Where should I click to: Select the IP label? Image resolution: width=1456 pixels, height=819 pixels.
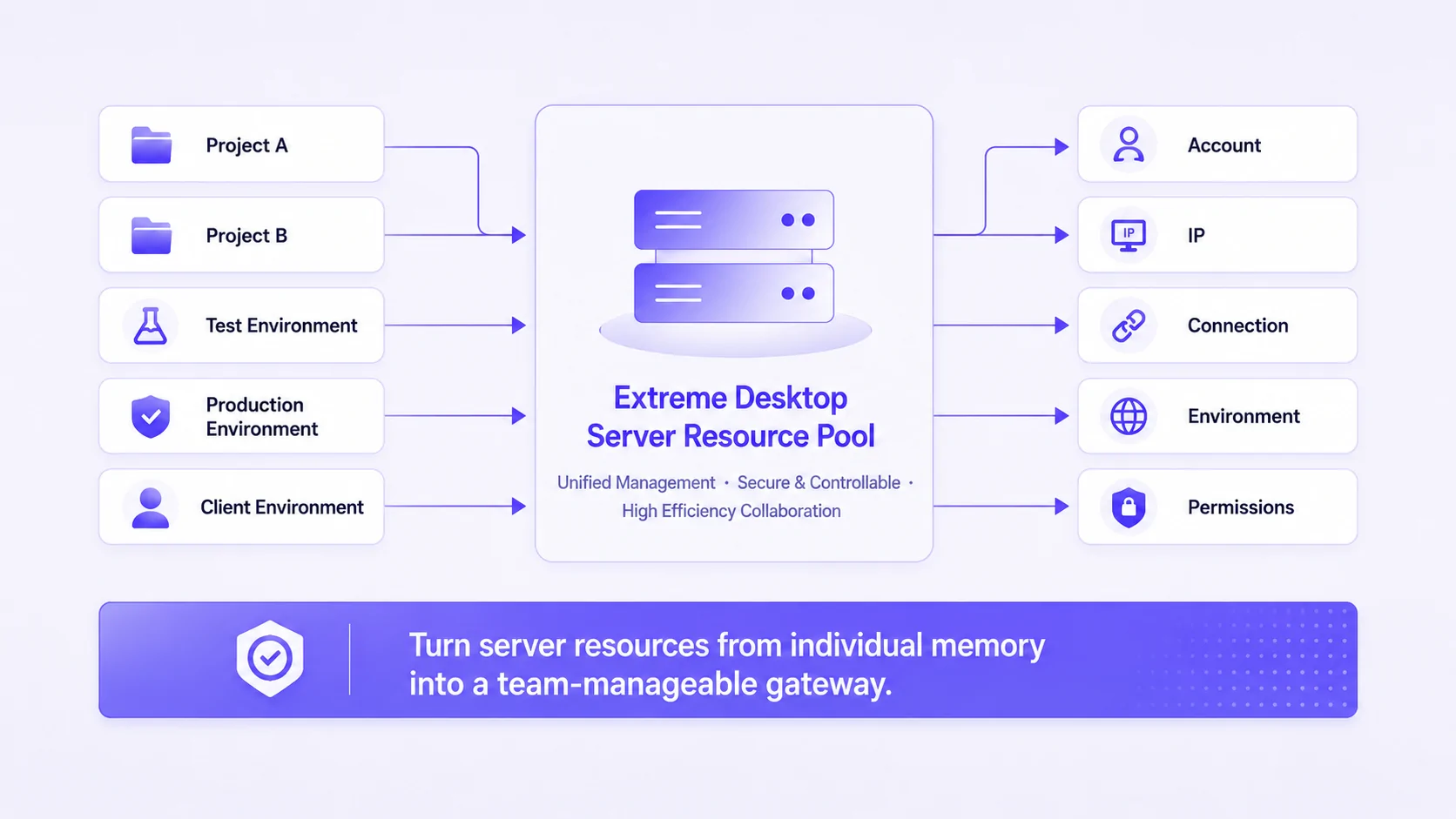tap(1196, 236)
